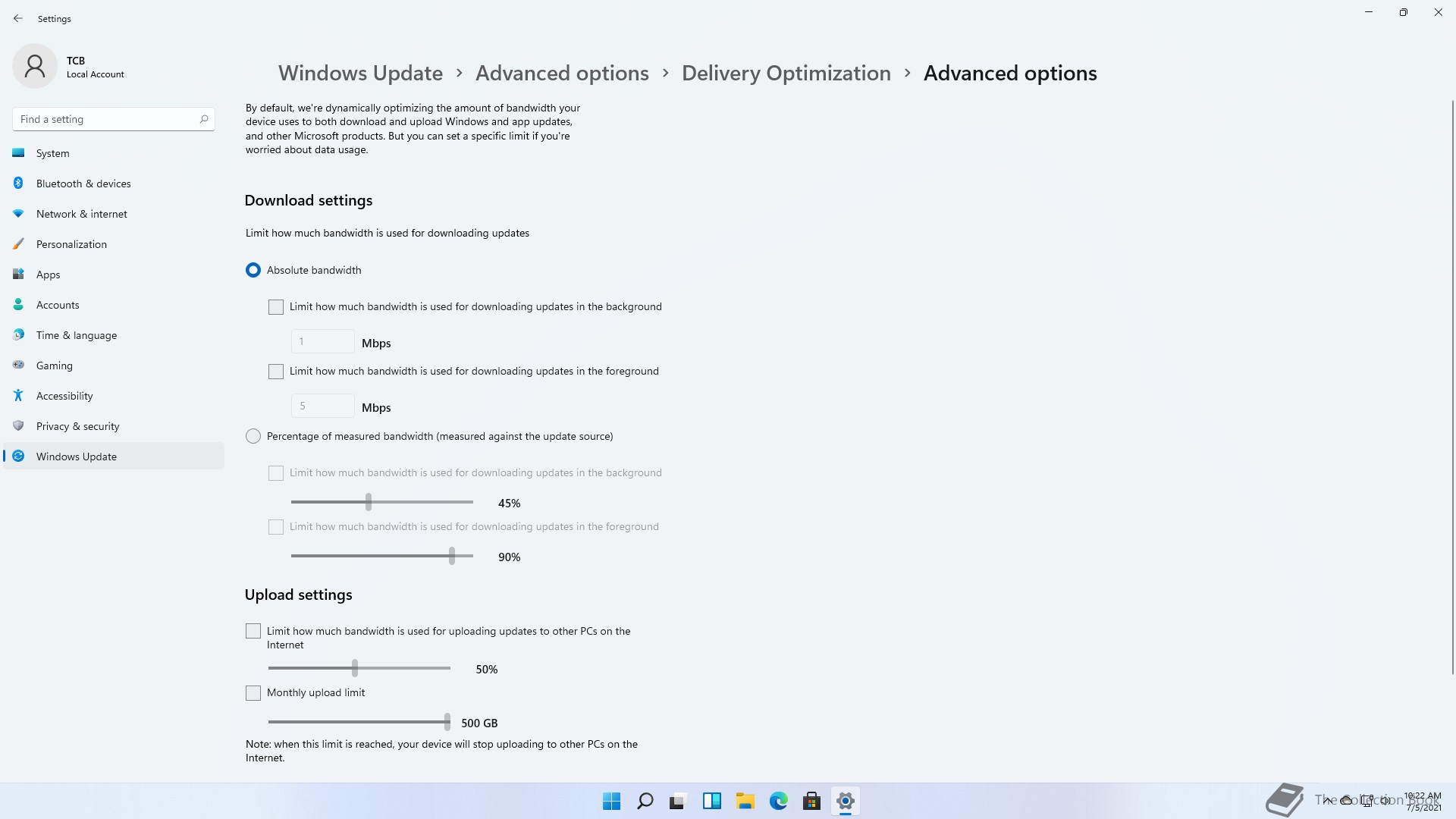1456x819 pixels.
Task: Enable Monthly upload limit checkbox
Action: (x=253, y=693)
